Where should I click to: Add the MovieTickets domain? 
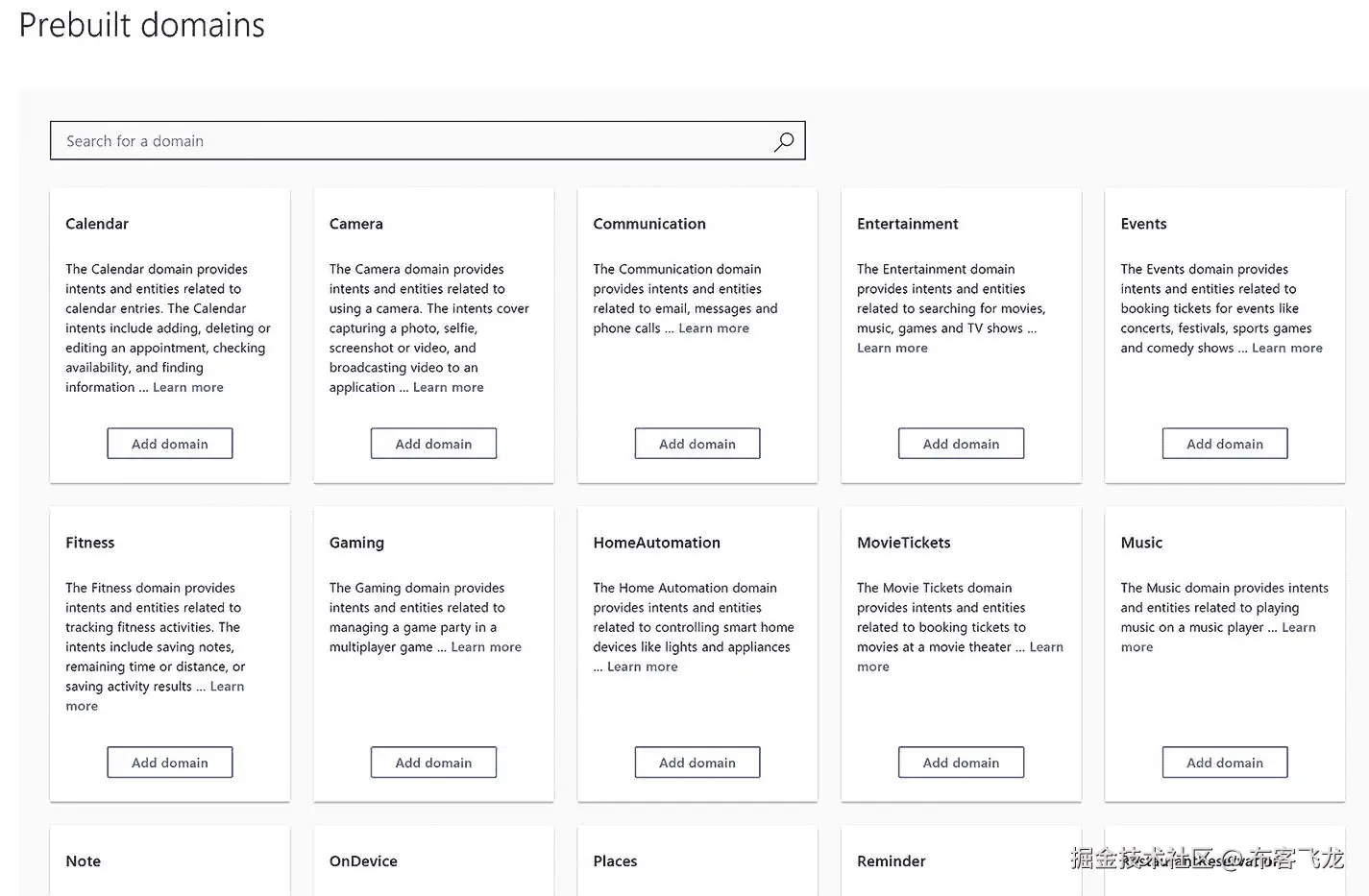coord(961,763)
